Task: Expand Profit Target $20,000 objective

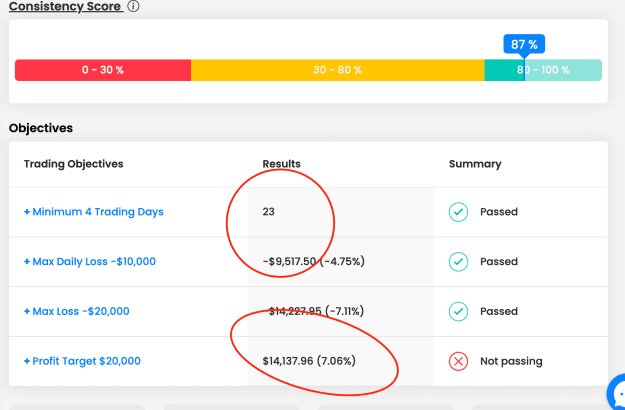Action: click(x=82, y=361)
